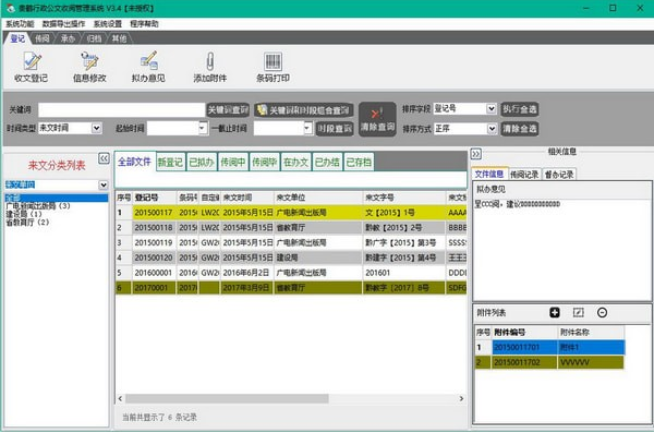The height and width of the screenshot is (432, 655).
Task: Open the 截止时间 date dropdown
Action: tap(307, 128)
